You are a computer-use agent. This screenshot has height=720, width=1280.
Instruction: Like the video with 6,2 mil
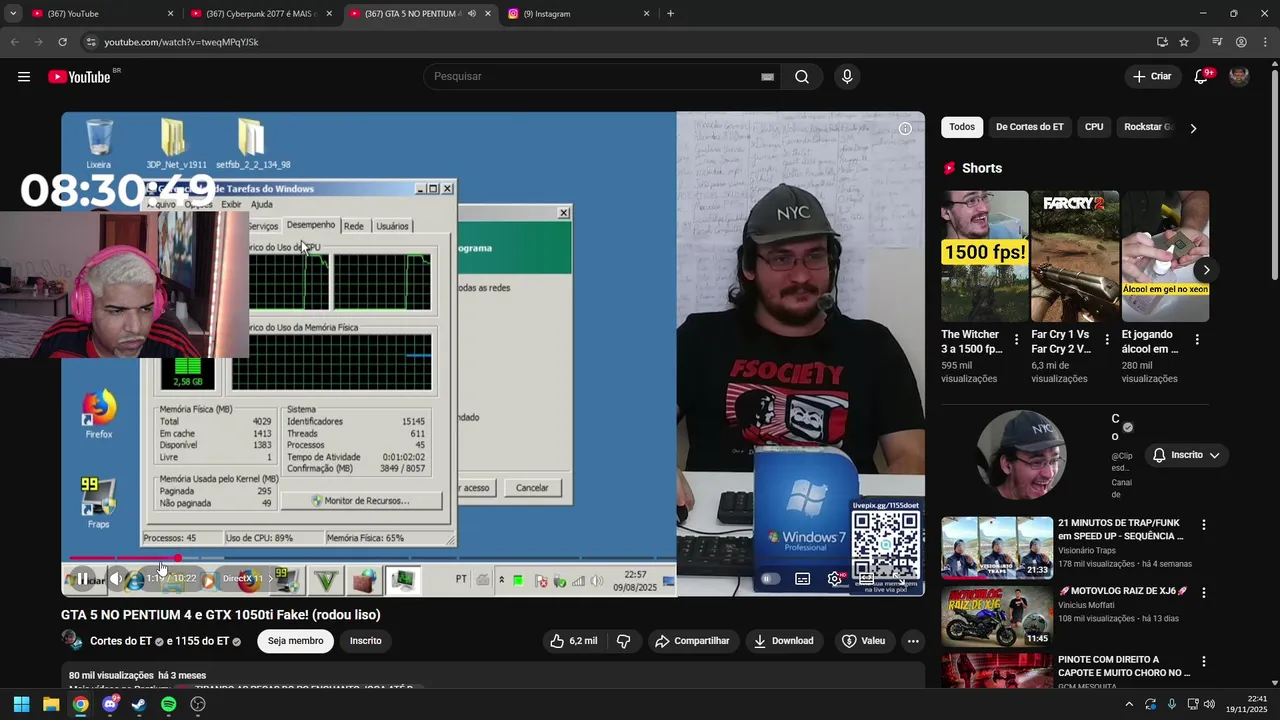pyautogui.click(x=574, y=641)
